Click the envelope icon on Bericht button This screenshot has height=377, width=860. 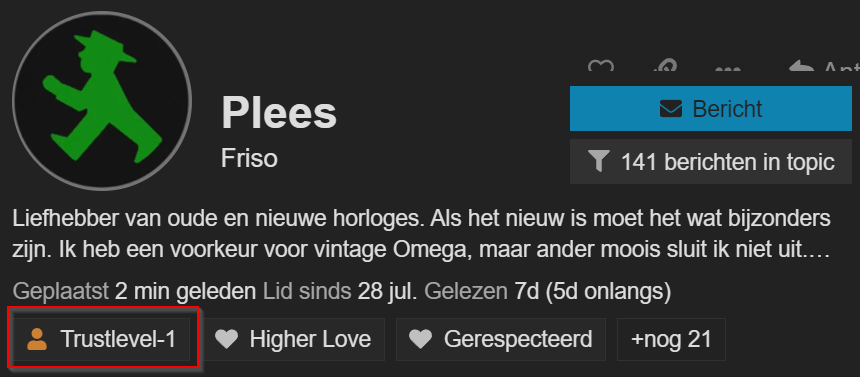[671, 109]
